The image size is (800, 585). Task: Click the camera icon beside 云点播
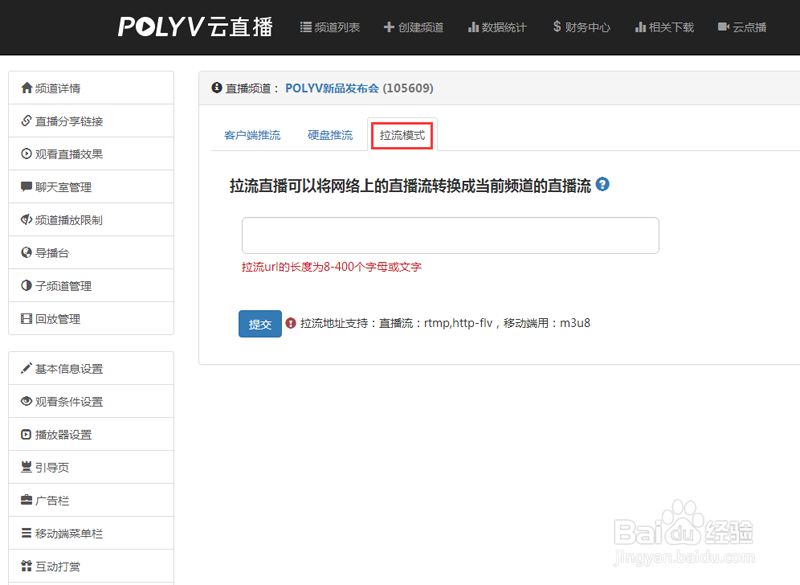pos(723,27)
